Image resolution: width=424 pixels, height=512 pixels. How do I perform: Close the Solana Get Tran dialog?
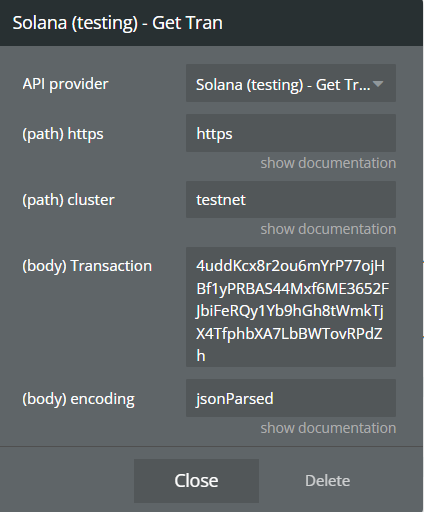point(196,481)
